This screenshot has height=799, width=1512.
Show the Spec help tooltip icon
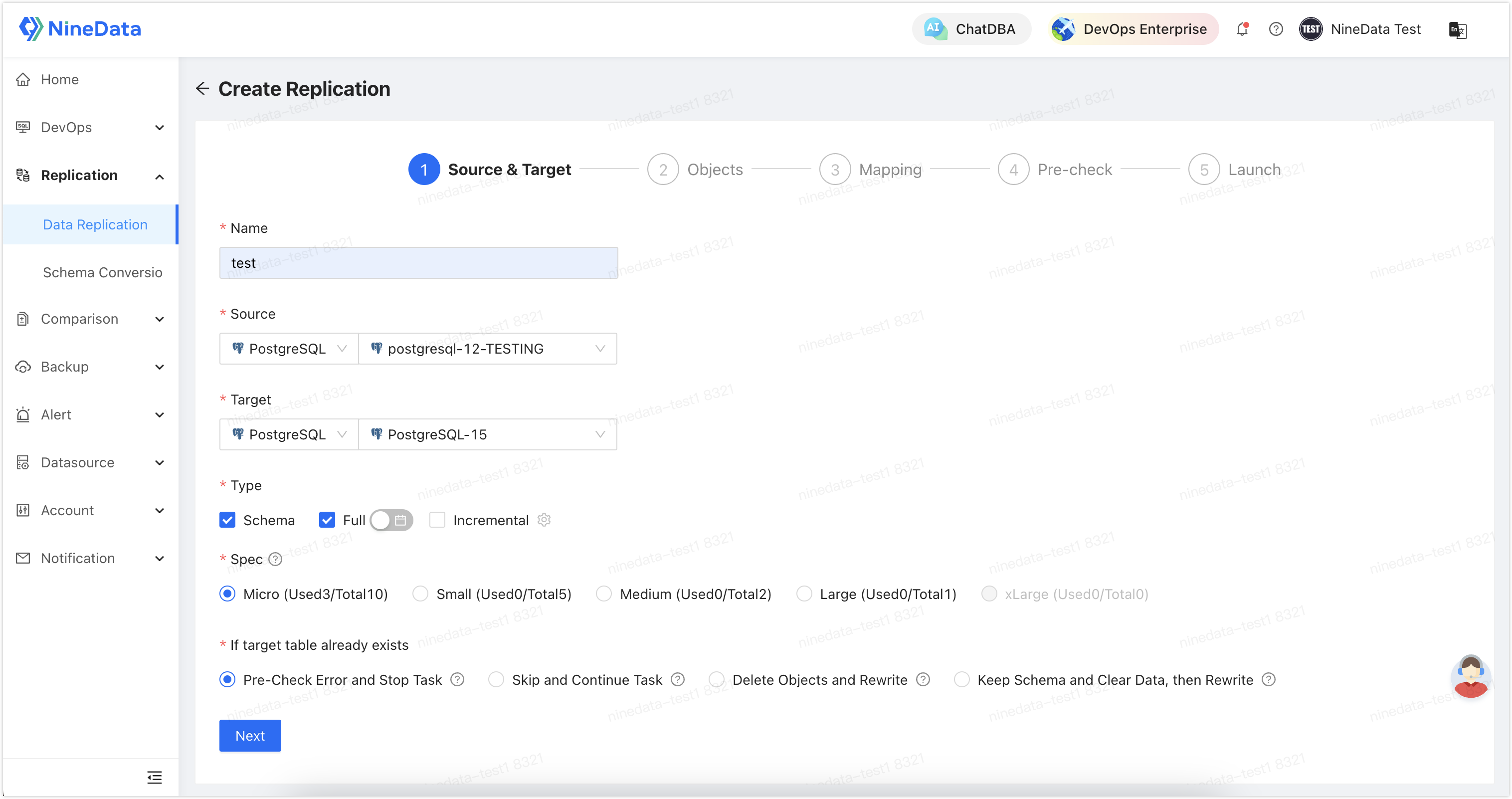[275, 560]
